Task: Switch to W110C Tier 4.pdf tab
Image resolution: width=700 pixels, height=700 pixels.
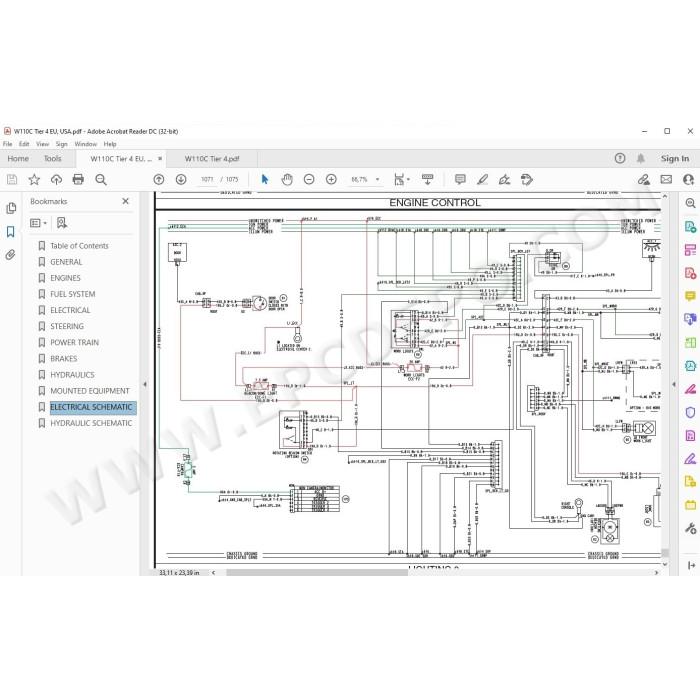Action: [x=212, y=158]
